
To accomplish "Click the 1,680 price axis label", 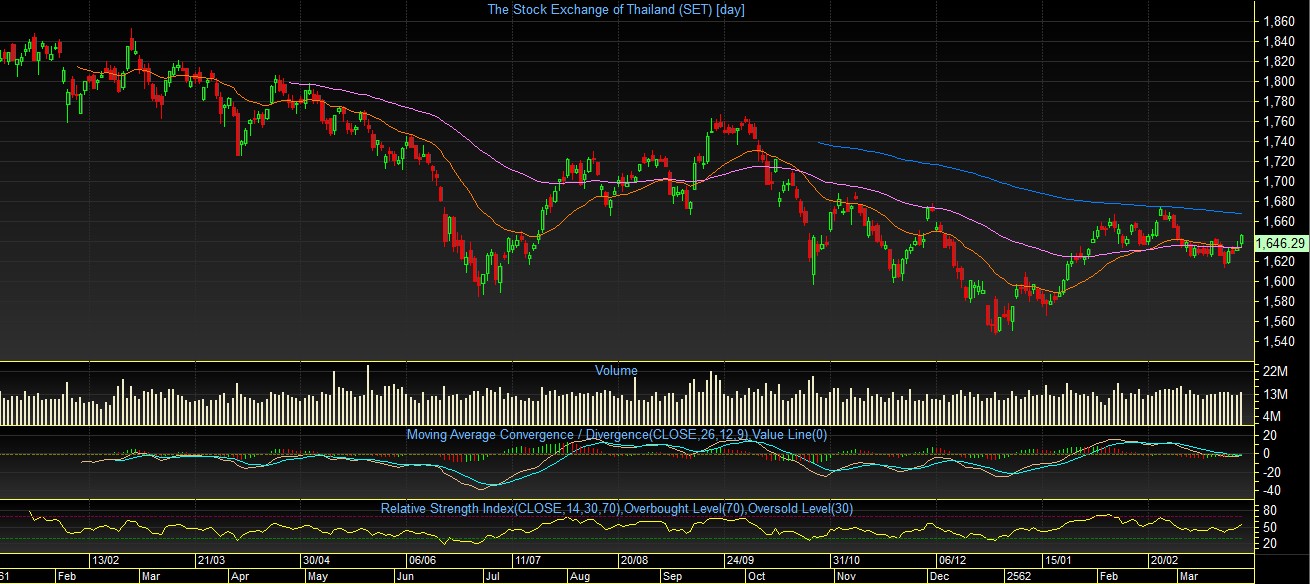I will click(1279, 201).
